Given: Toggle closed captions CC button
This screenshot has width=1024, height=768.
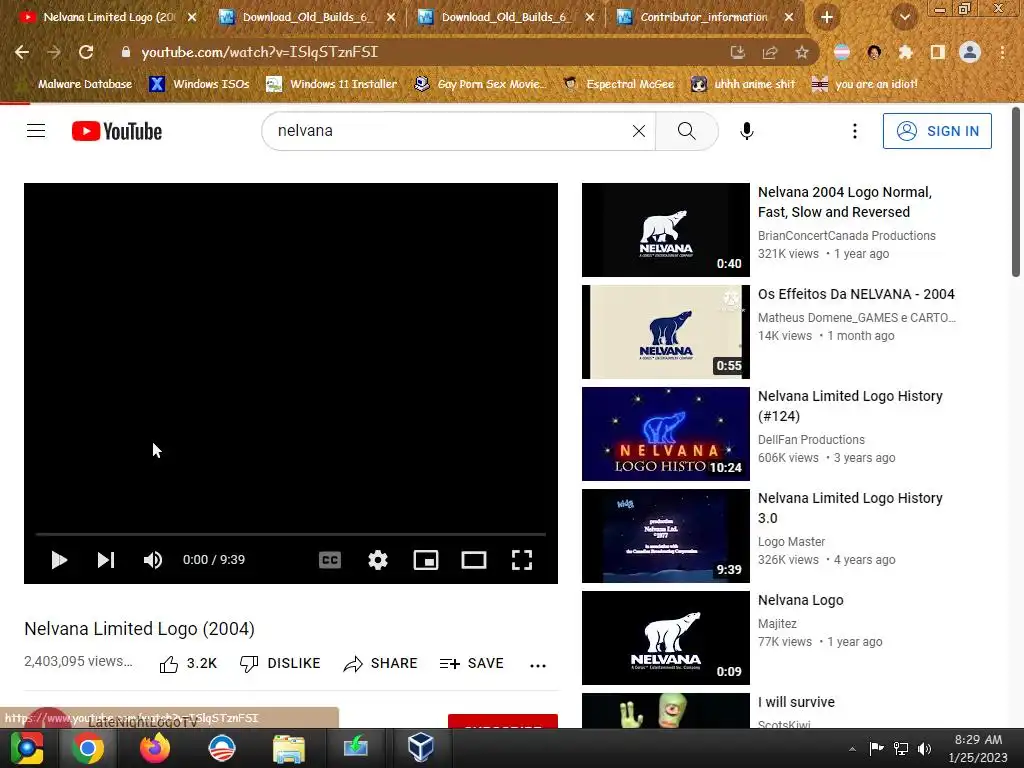Looking at the screenshot, I should pos(330,560).
